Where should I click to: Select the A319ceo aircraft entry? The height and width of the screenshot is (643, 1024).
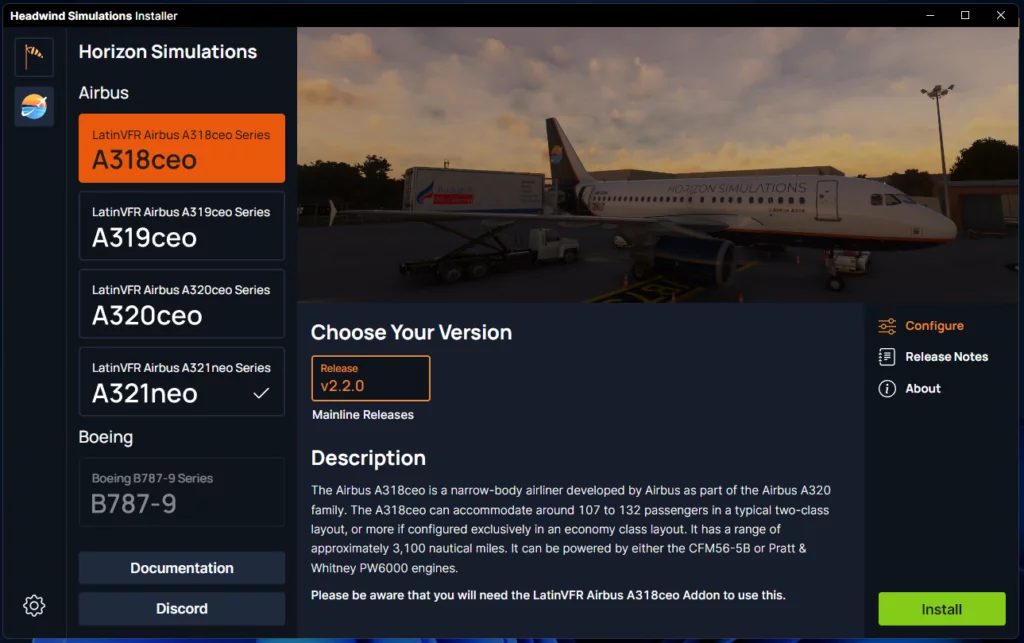click(182, 226)
